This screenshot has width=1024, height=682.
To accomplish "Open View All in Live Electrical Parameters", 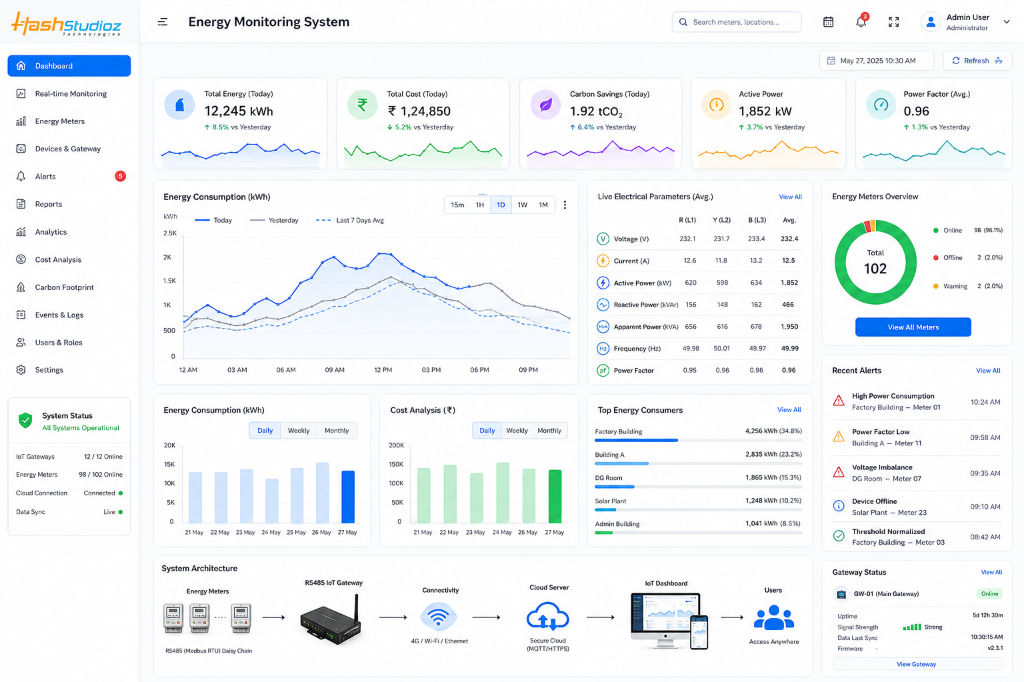I will [790, 197].
